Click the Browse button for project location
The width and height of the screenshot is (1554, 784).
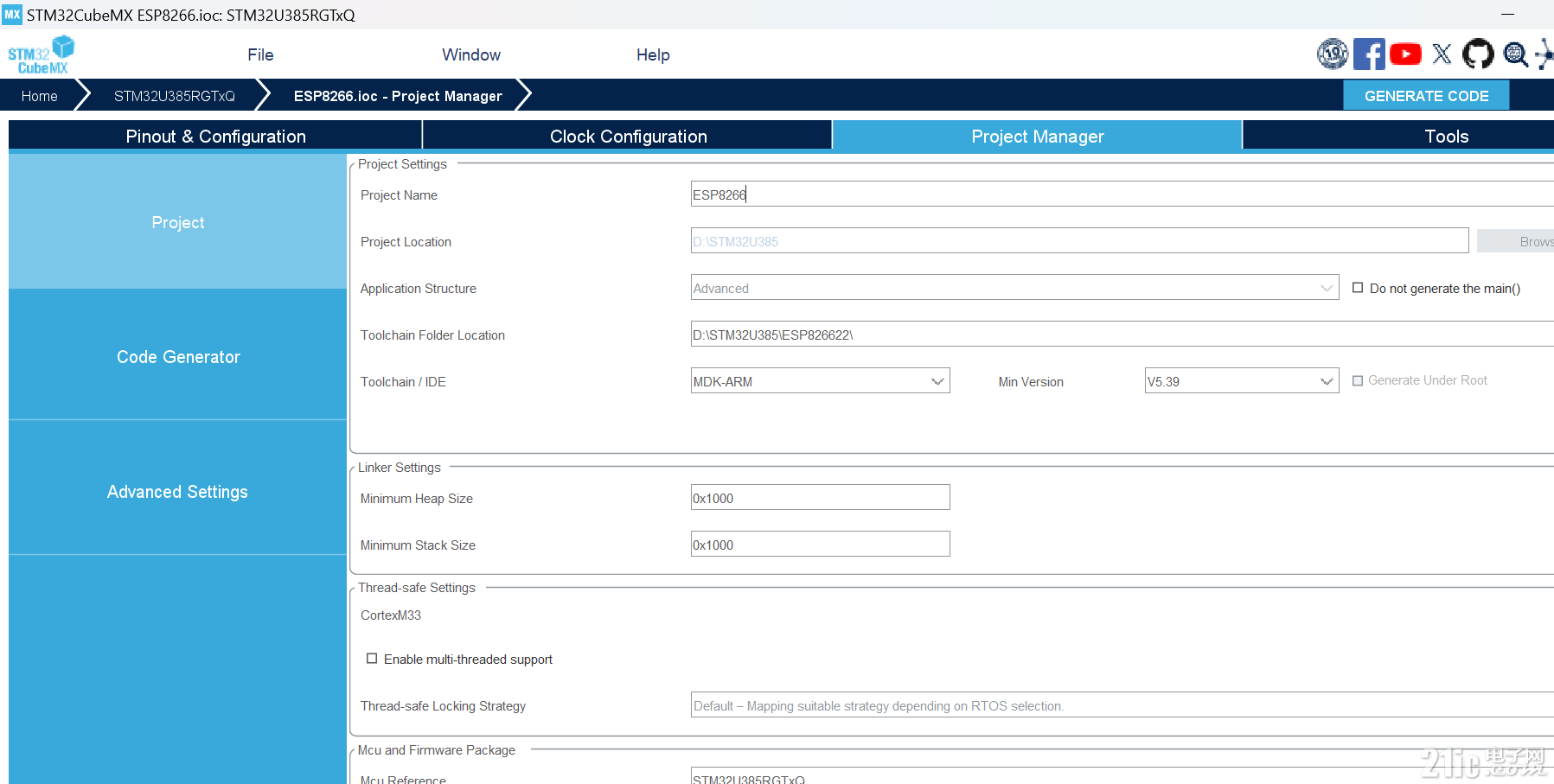(x=1515, y=241)
